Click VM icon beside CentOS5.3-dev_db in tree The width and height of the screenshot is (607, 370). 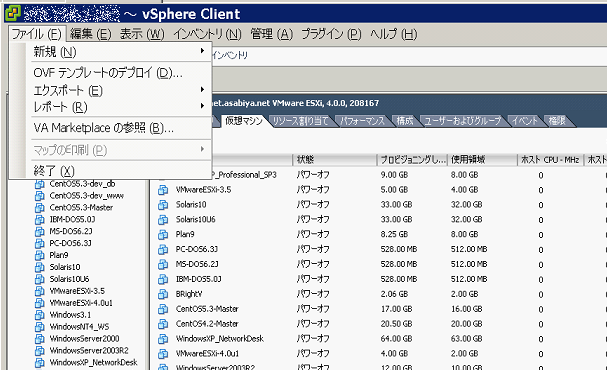tap(39, 184)
